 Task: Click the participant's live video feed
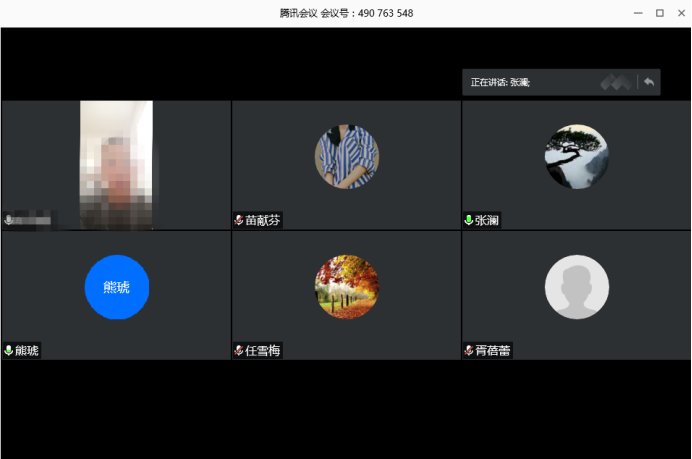116,165
